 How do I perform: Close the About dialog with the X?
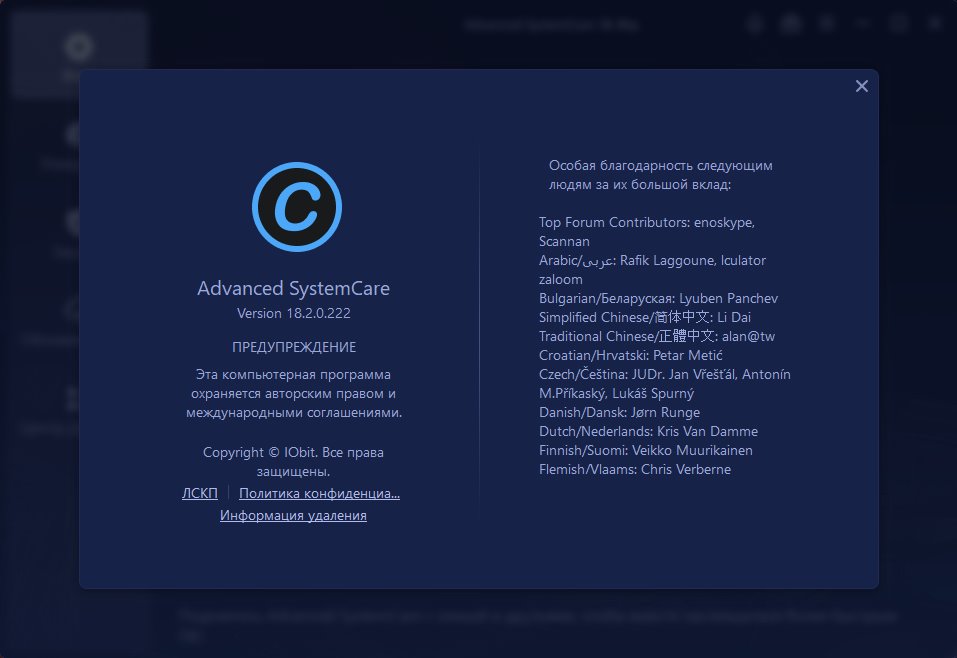tap(861, 86)
